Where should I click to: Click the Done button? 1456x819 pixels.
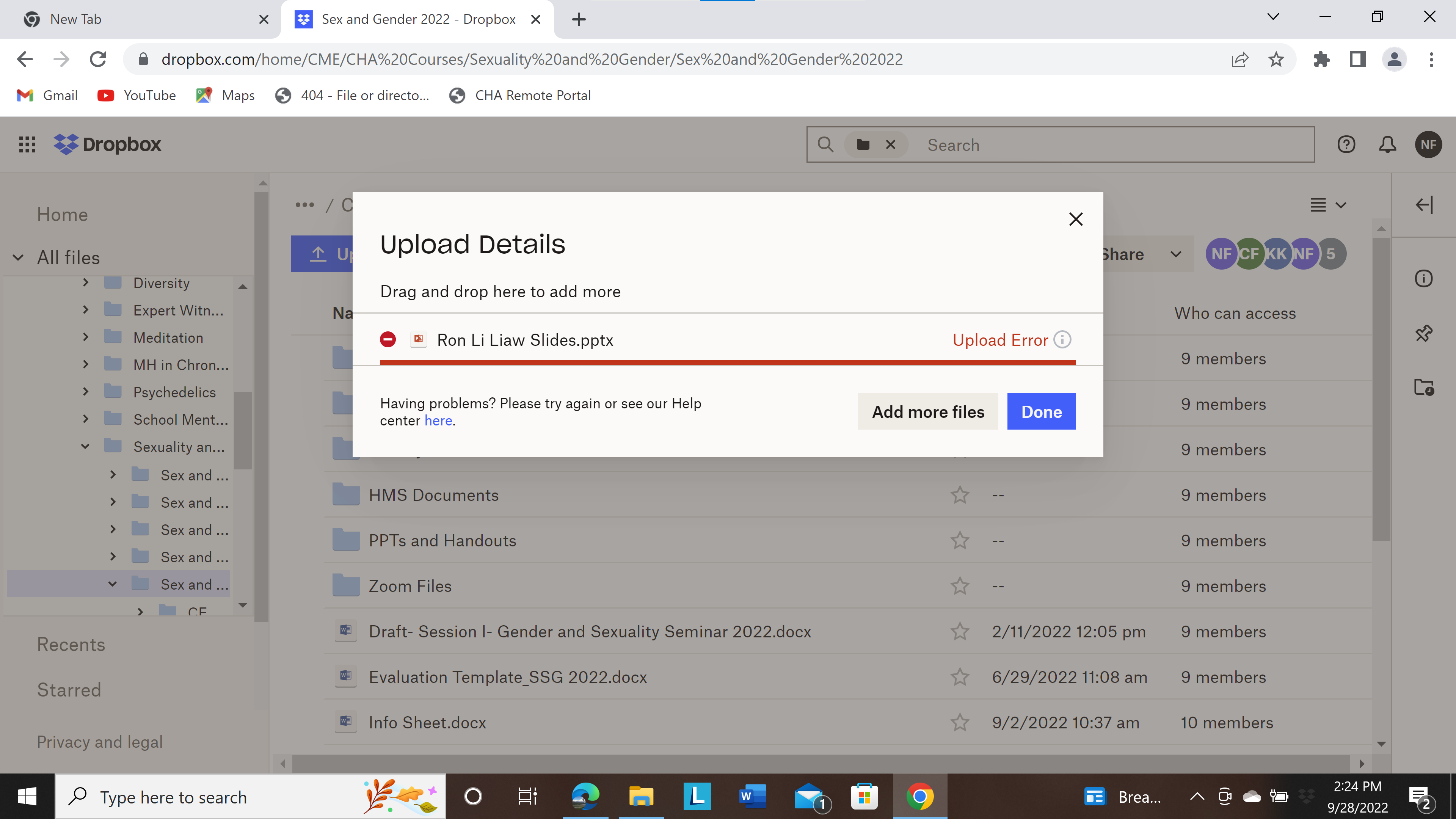click(1041, 411)
